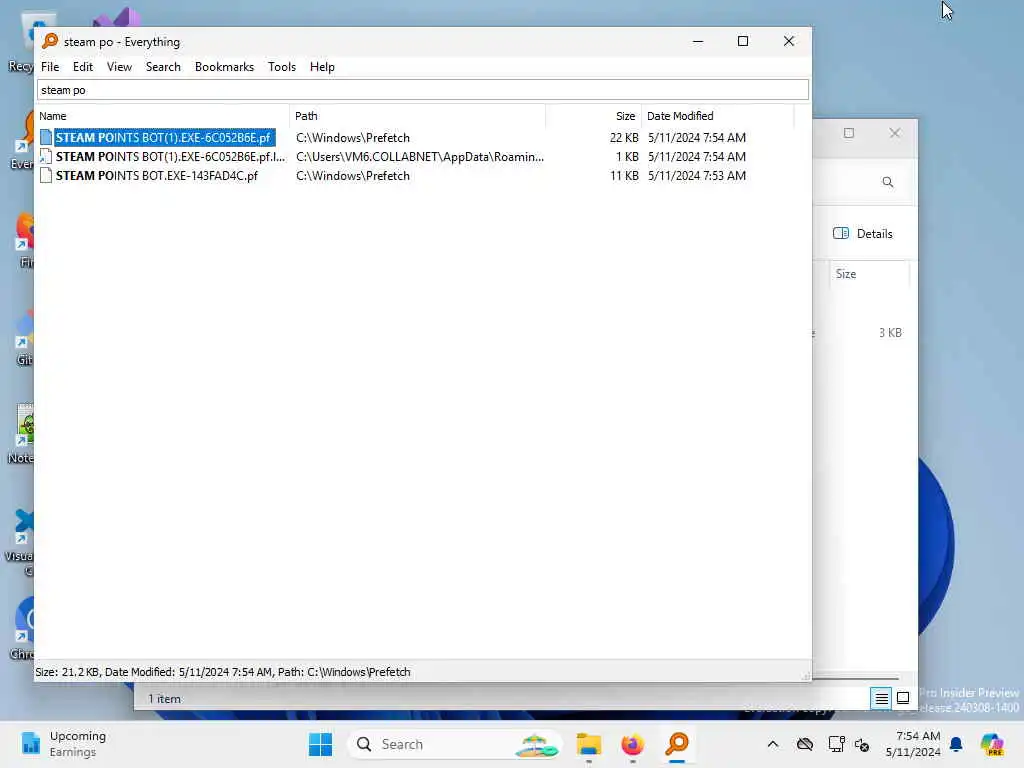This screenshot has height=768, width=1024.
Task: Open the Upcoming Earnings widget
Action: click(x=63, y=744)
